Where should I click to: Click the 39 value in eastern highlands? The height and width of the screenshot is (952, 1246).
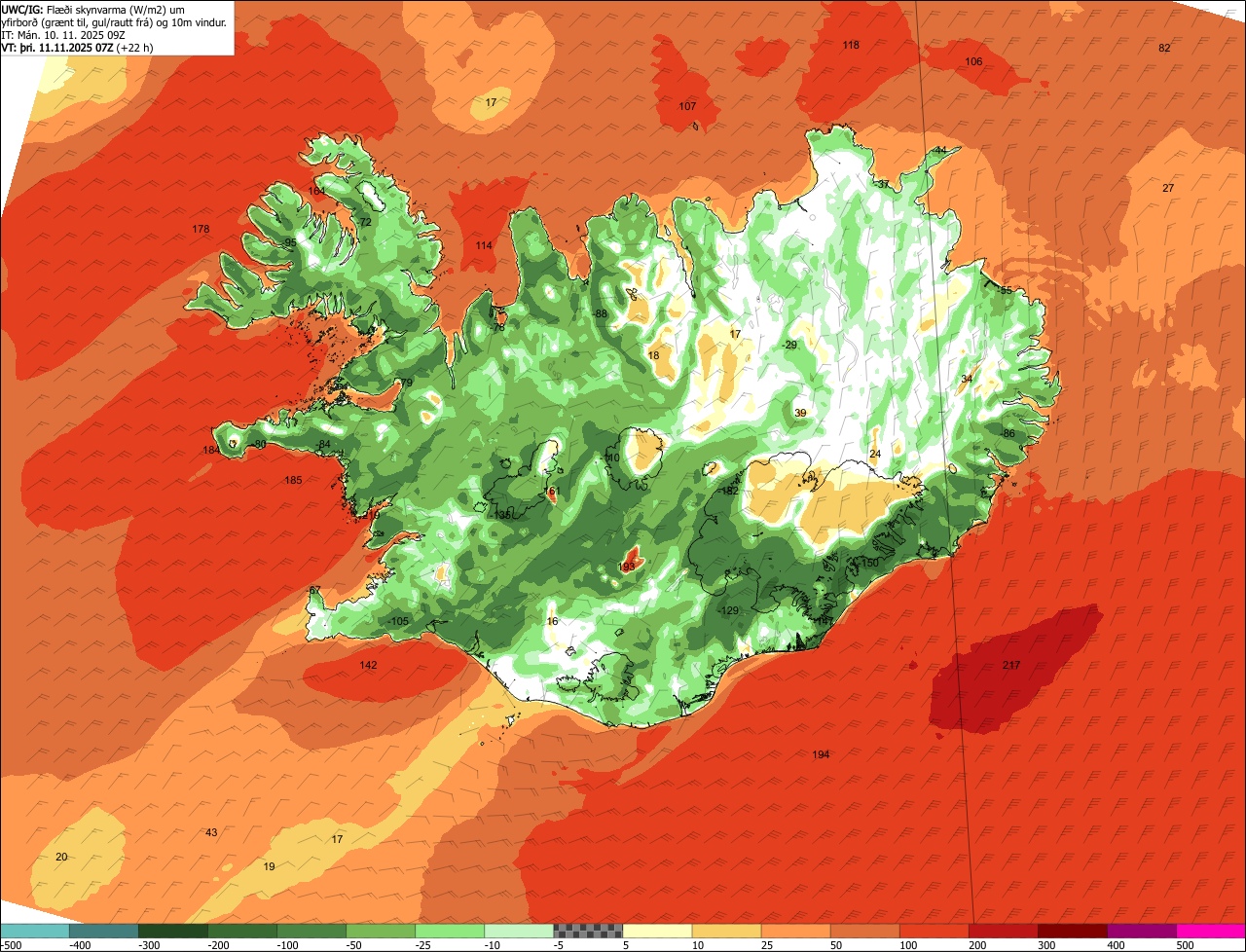(x=800, y=414)
